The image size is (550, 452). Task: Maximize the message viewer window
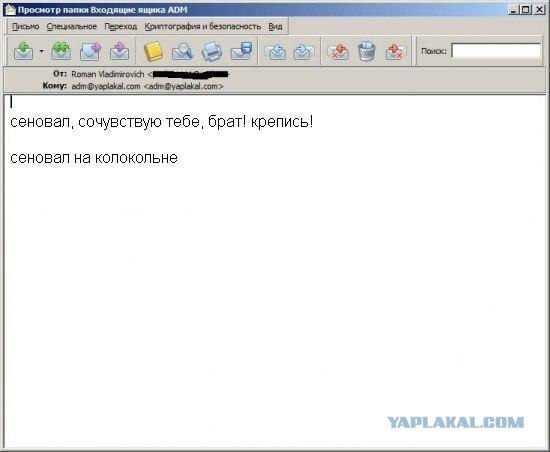pyautogui.click(x=526, y=10)
